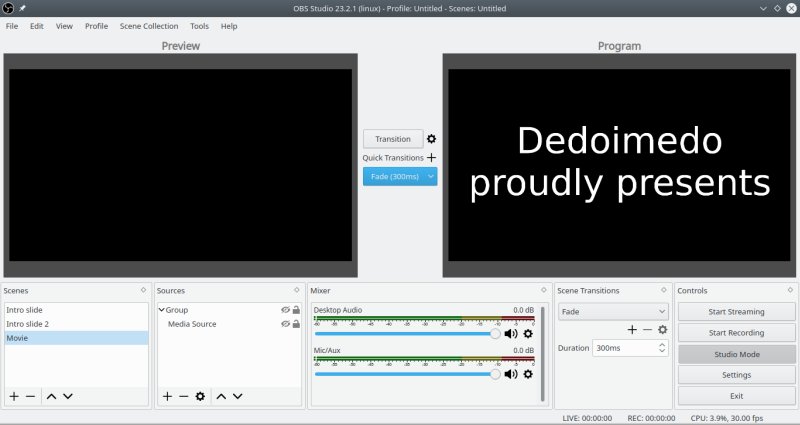The image size is (800, 425).
Task: Add a new scene with plus icon
Action: pyautogui.click(x=14, y=397)
